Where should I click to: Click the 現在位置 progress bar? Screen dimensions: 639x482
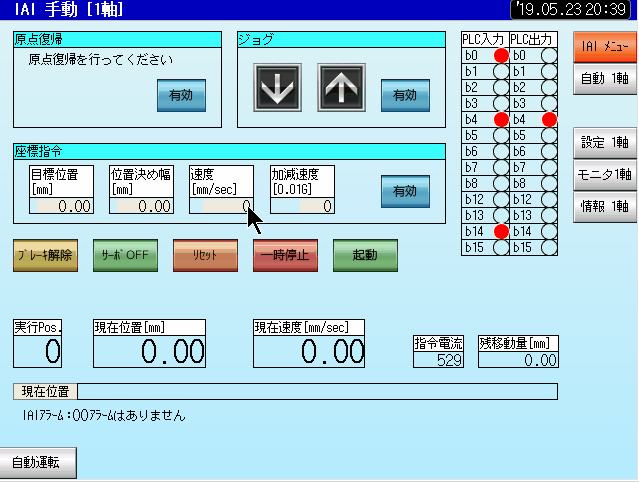pyautogui.click(x=317, y=392)
